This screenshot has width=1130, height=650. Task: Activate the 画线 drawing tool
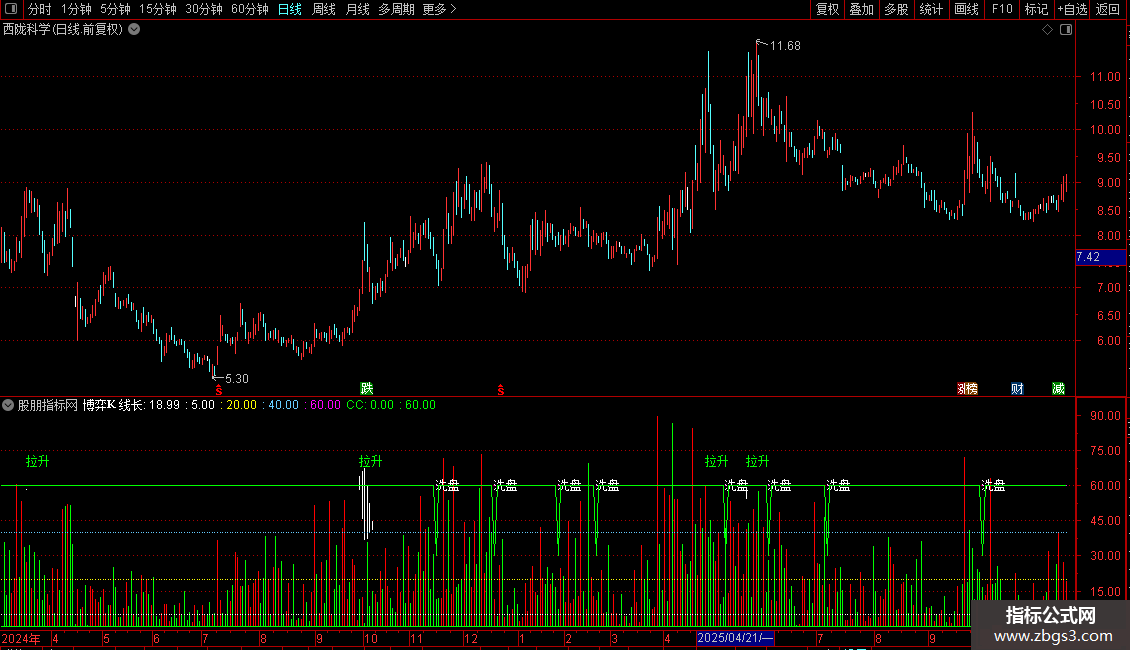click(x=966, y=9)
